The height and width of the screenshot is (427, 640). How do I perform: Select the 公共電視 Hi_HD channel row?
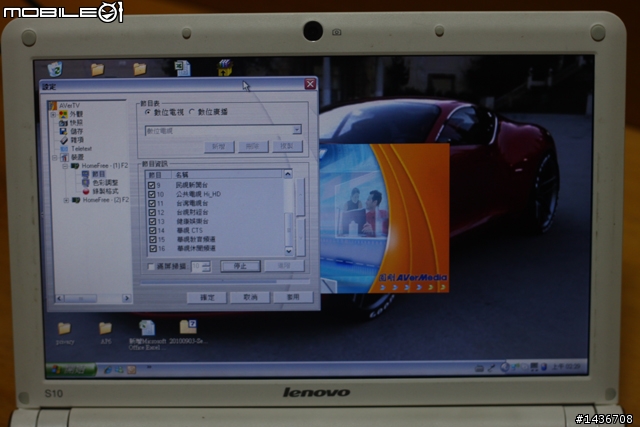tap(215, 194)
